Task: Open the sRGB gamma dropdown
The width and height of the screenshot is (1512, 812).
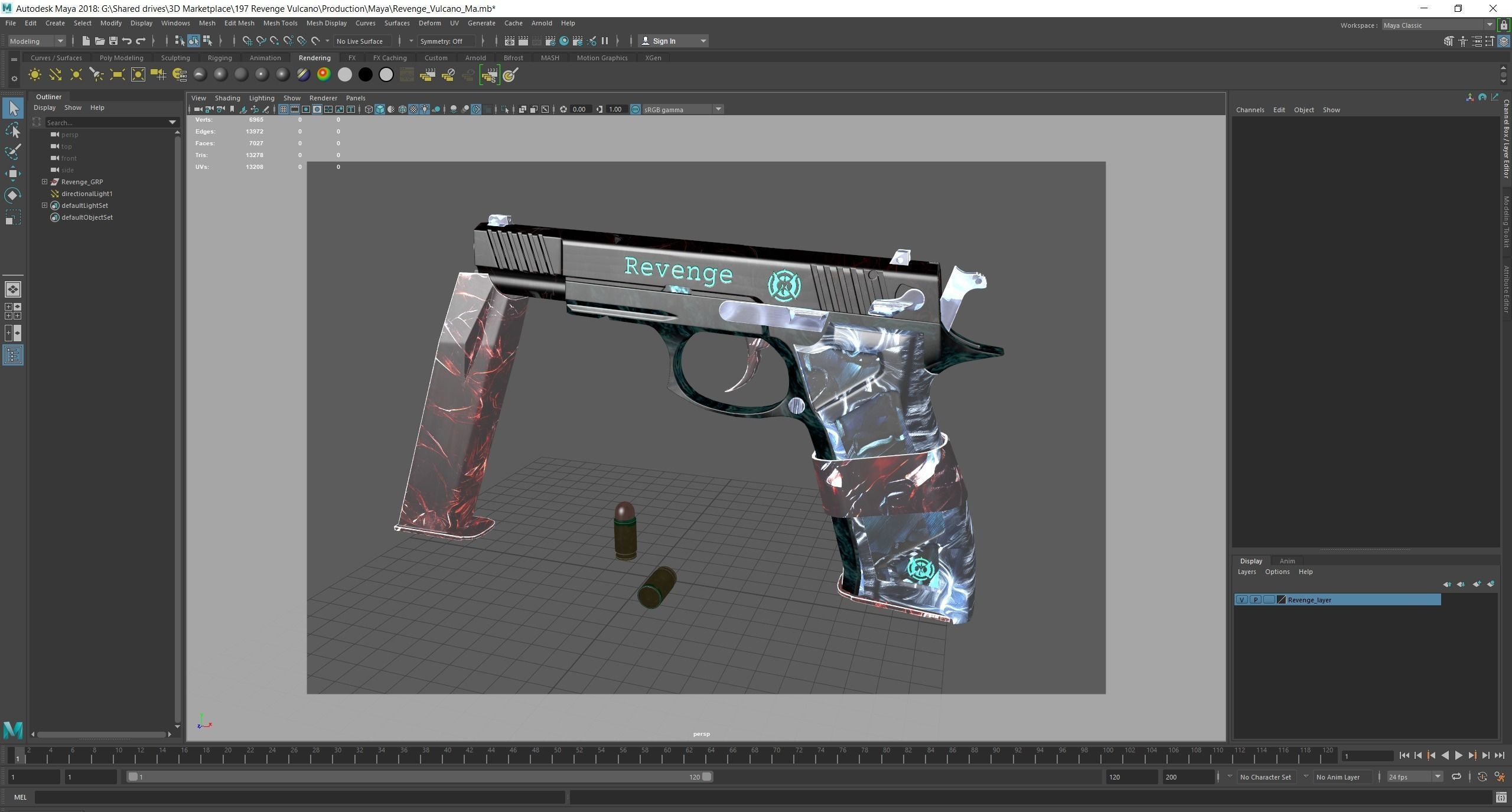Action: (683, 109)
